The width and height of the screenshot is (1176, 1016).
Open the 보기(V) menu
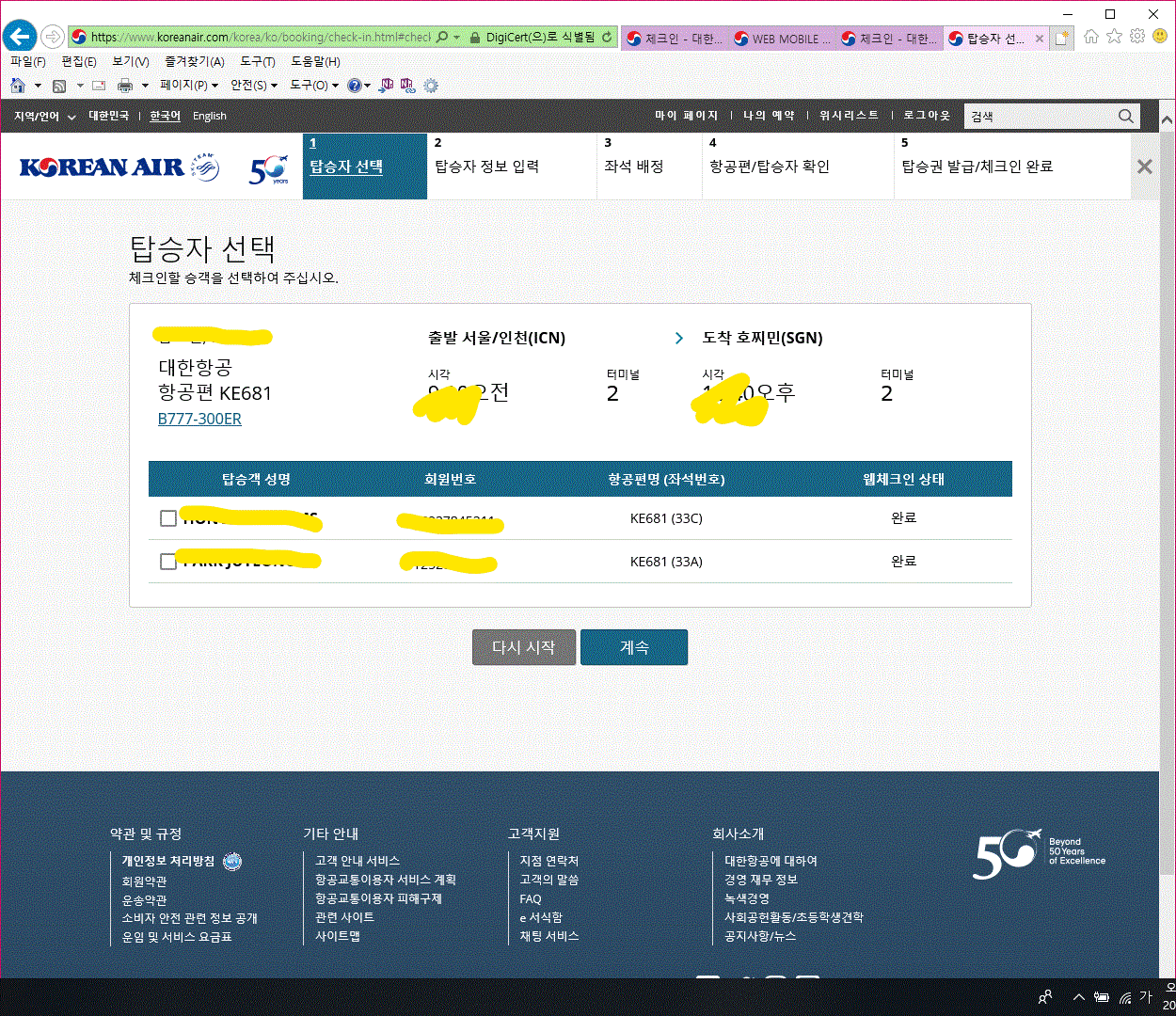131,61
